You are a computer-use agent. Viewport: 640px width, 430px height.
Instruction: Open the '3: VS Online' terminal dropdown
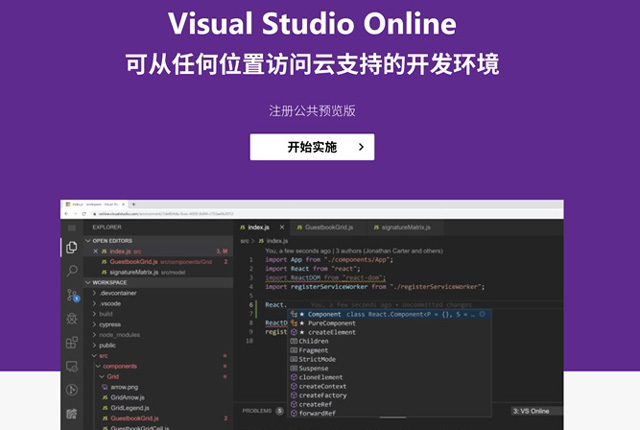(x=536, y=411)
